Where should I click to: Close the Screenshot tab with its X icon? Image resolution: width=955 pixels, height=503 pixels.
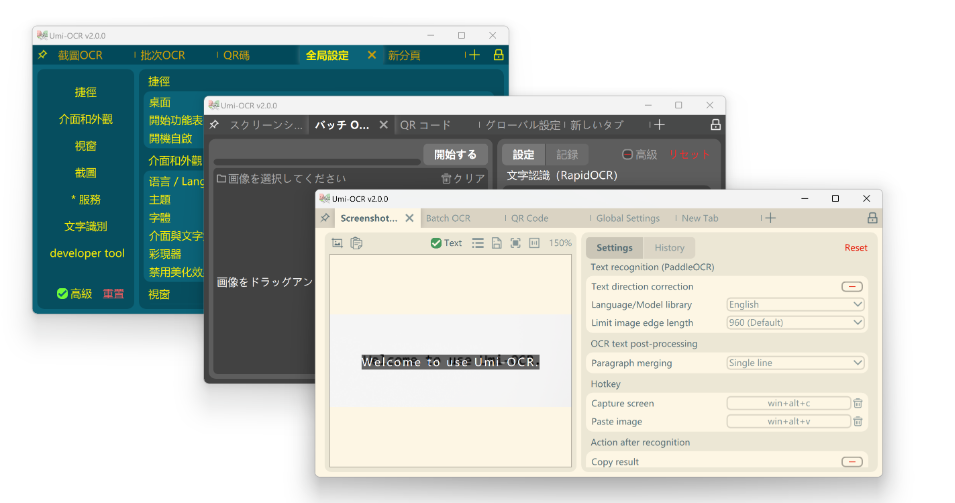[x=409, y=218]
